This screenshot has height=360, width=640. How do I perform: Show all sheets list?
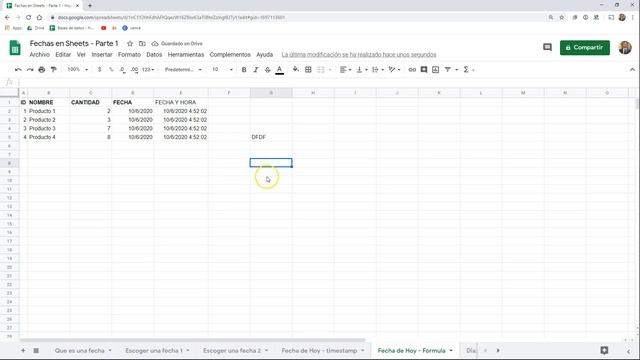[36, 351]
